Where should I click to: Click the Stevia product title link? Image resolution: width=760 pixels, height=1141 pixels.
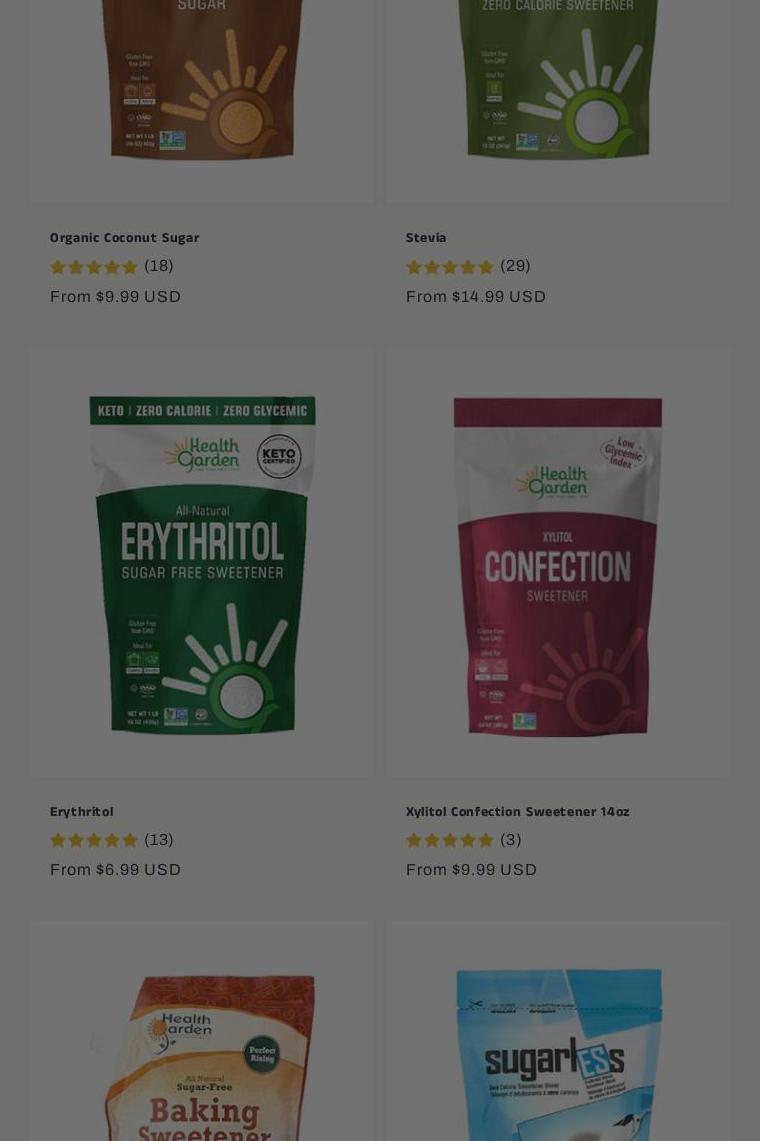(x=426, y=237)
